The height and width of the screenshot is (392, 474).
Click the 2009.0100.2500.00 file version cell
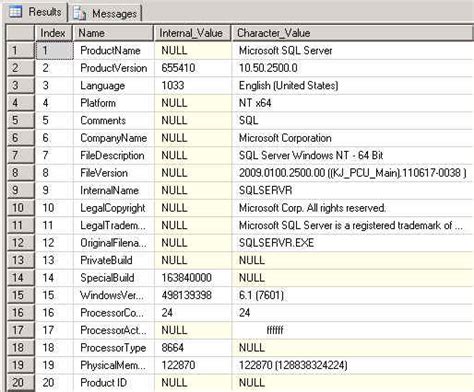click(x=353, y=173)
